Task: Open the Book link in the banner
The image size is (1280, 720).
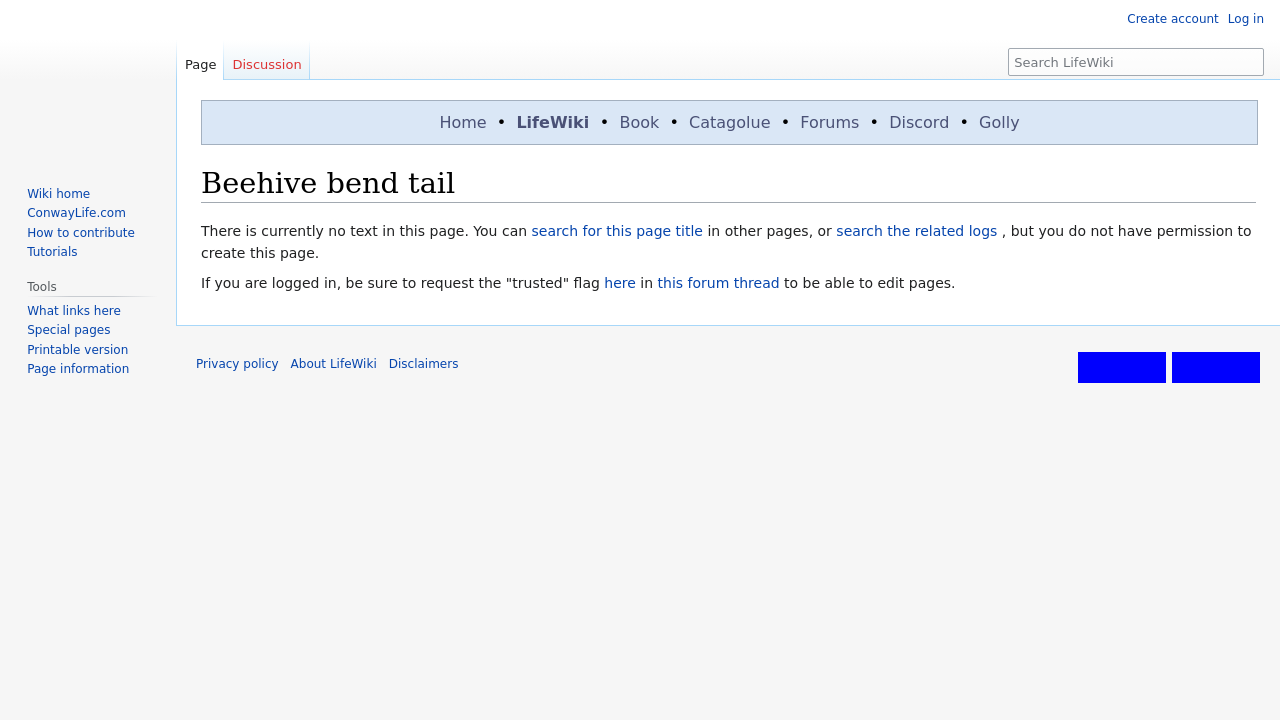Action: point(639,122)
